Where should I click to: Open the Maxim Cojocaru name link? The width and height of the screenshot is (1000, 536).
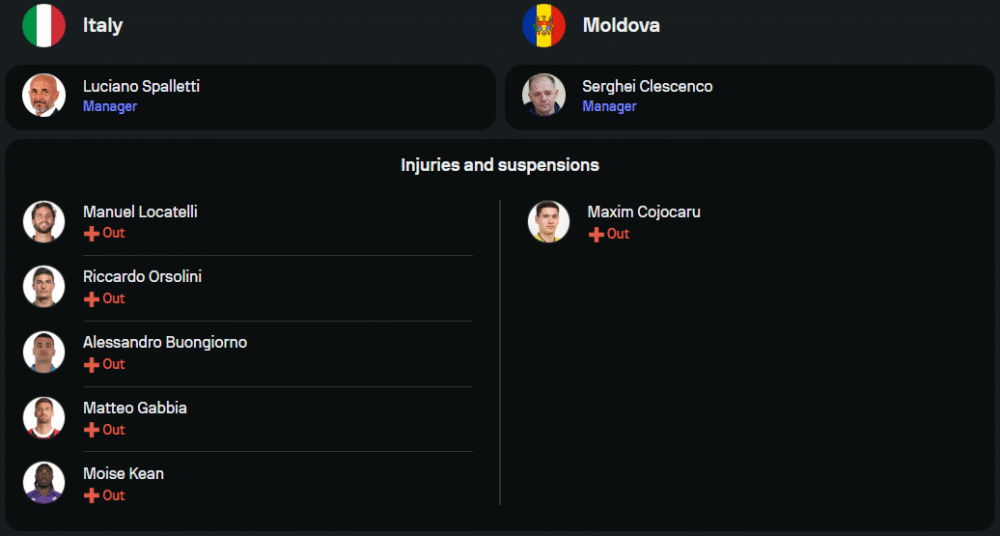pyautogui.click(x=643, y=212)
